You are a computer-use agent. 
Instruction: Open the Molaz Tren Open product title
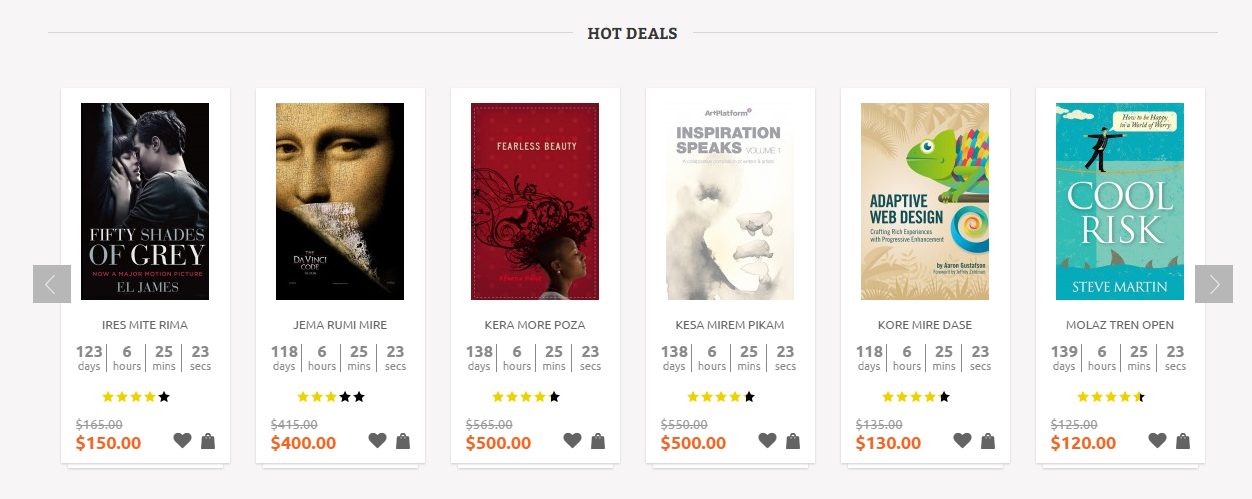pos(1120,325)
